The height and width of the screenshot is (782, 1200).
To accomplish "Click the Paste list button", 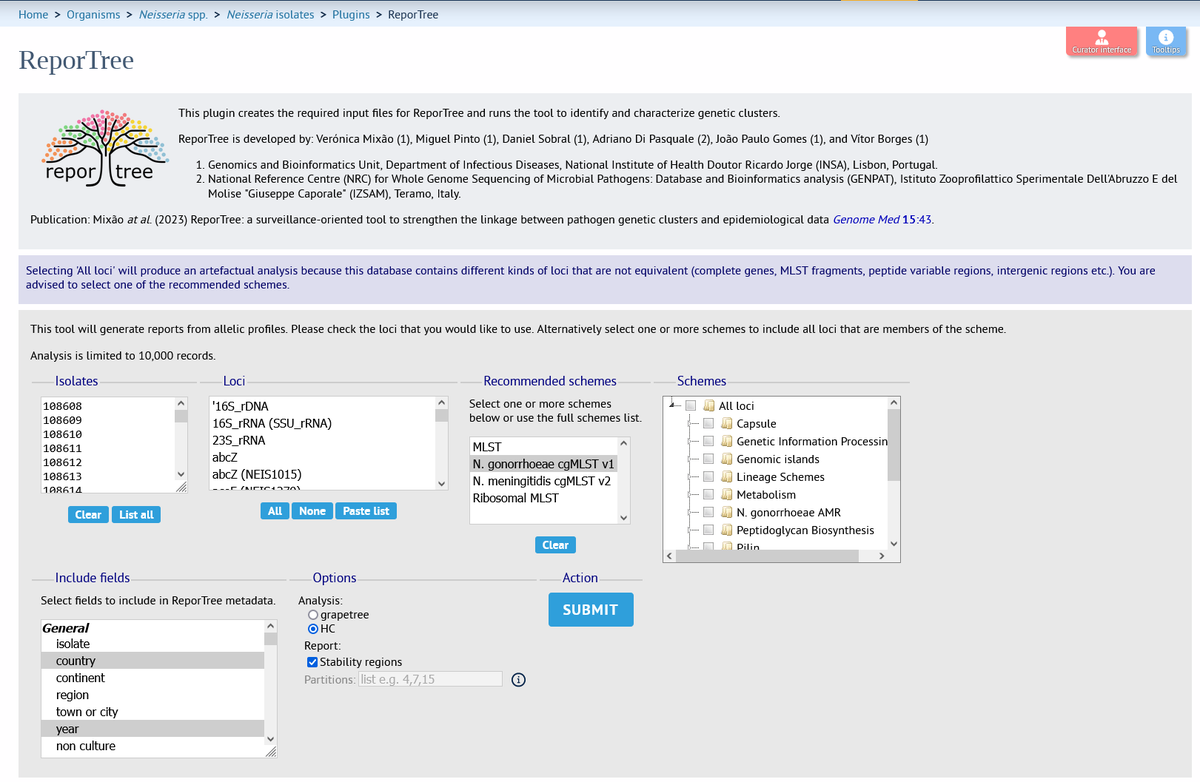I will (366, 511).
